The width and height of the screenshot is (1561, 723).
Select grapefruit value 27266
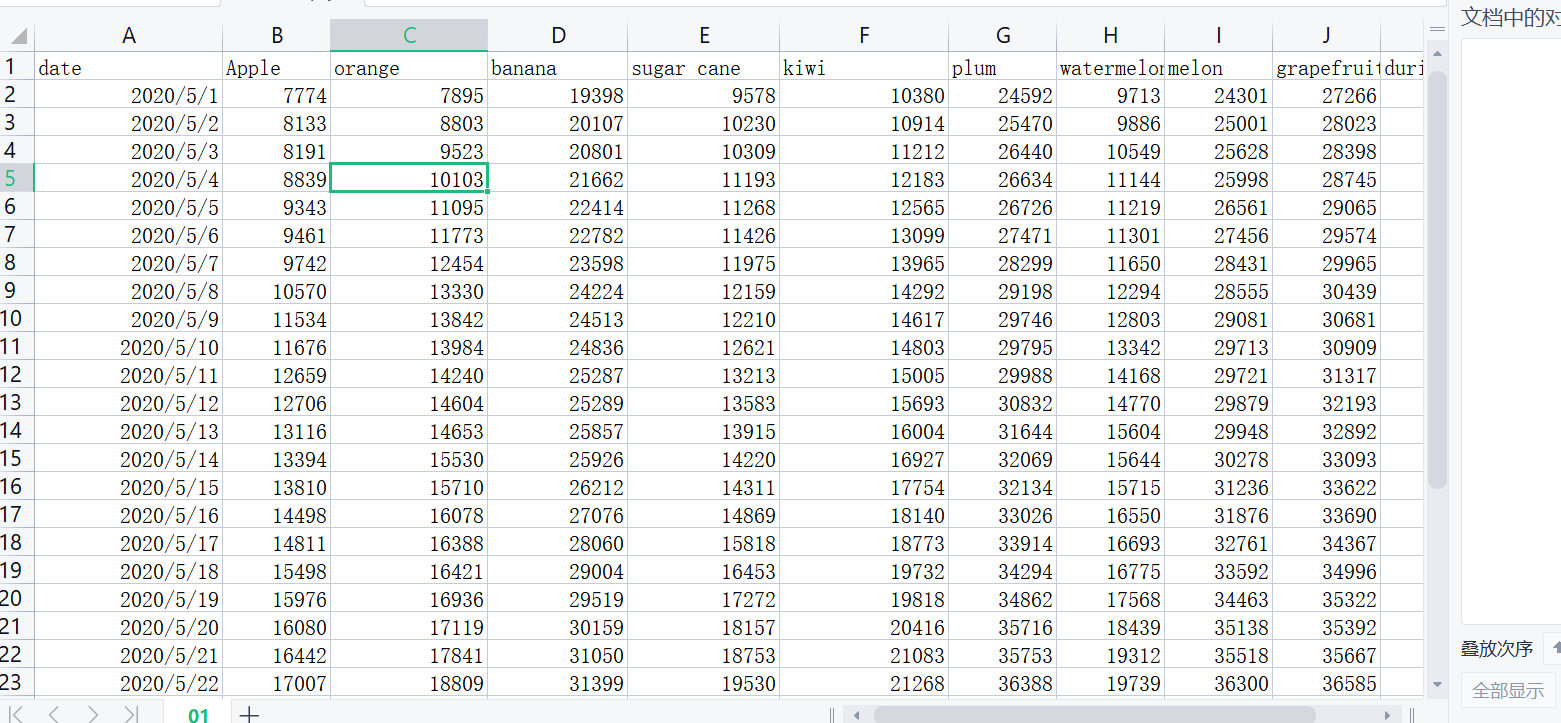tap(1327, 95)
